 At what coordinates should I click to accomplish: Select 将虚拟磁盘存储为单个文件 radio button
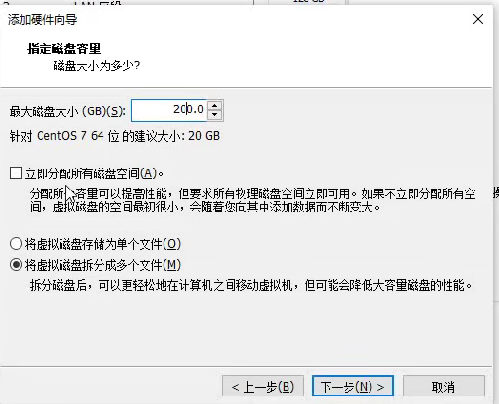16,244
